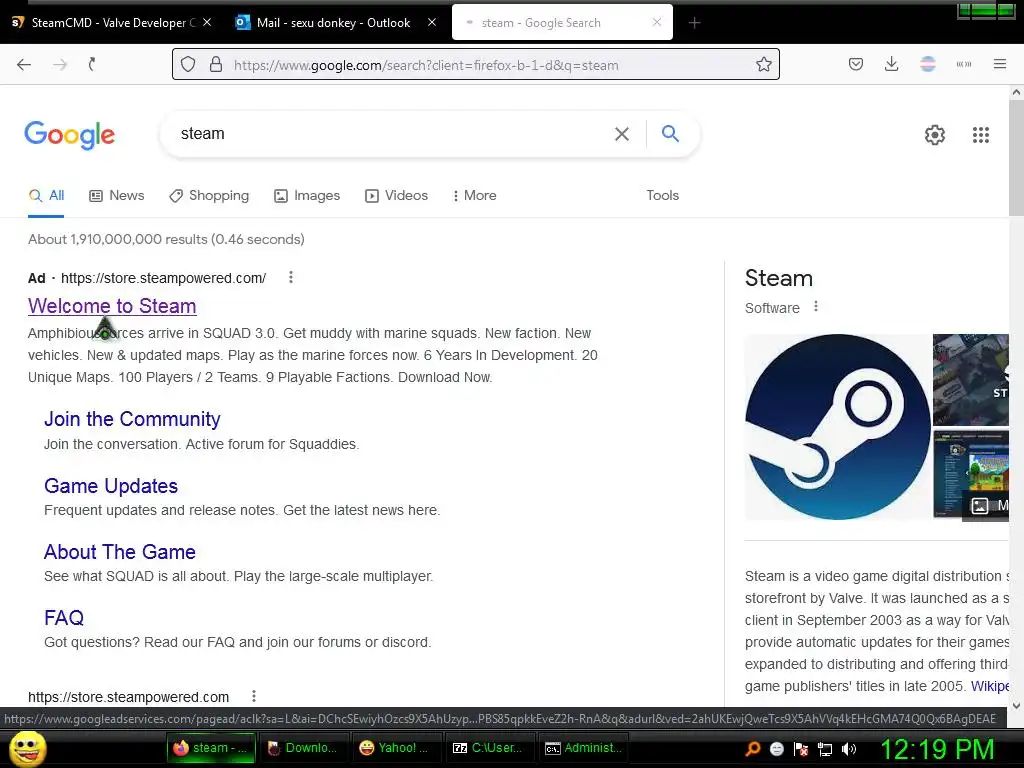
Task: Switch to the Outlook Mail tab
Action: click(x=333, y=23)
